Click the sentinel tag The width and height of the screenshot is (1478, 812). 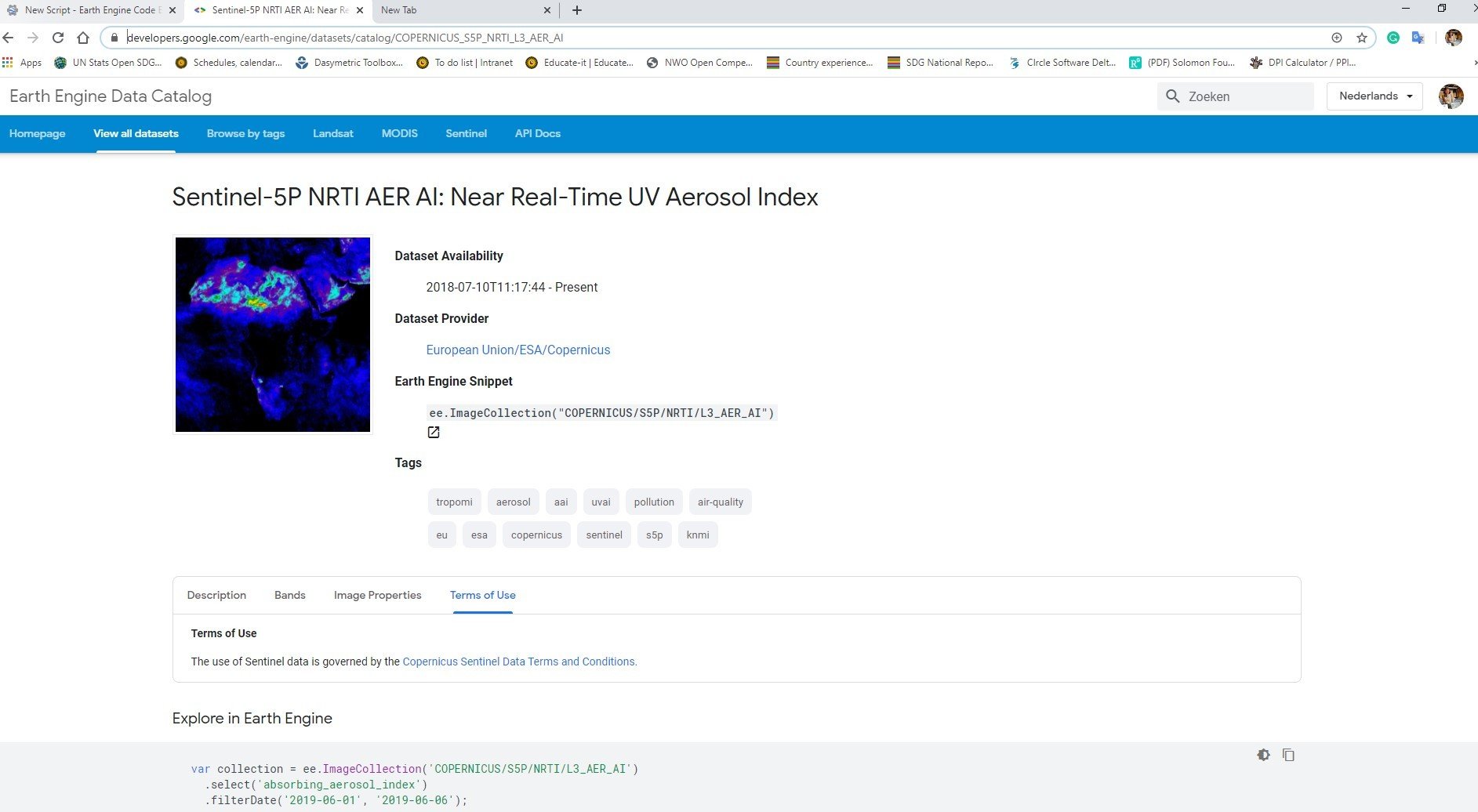[x=605, y=535]
